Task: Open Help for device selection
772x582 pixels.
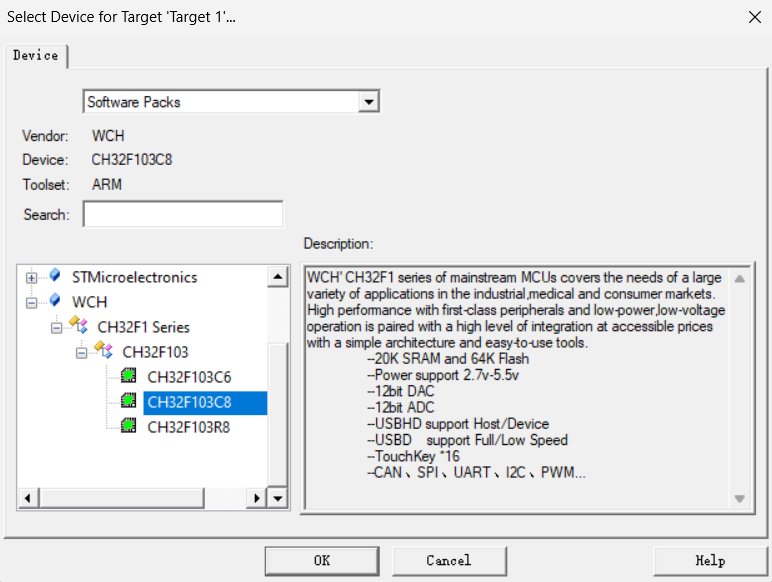Action: click(x=710, y=560)
